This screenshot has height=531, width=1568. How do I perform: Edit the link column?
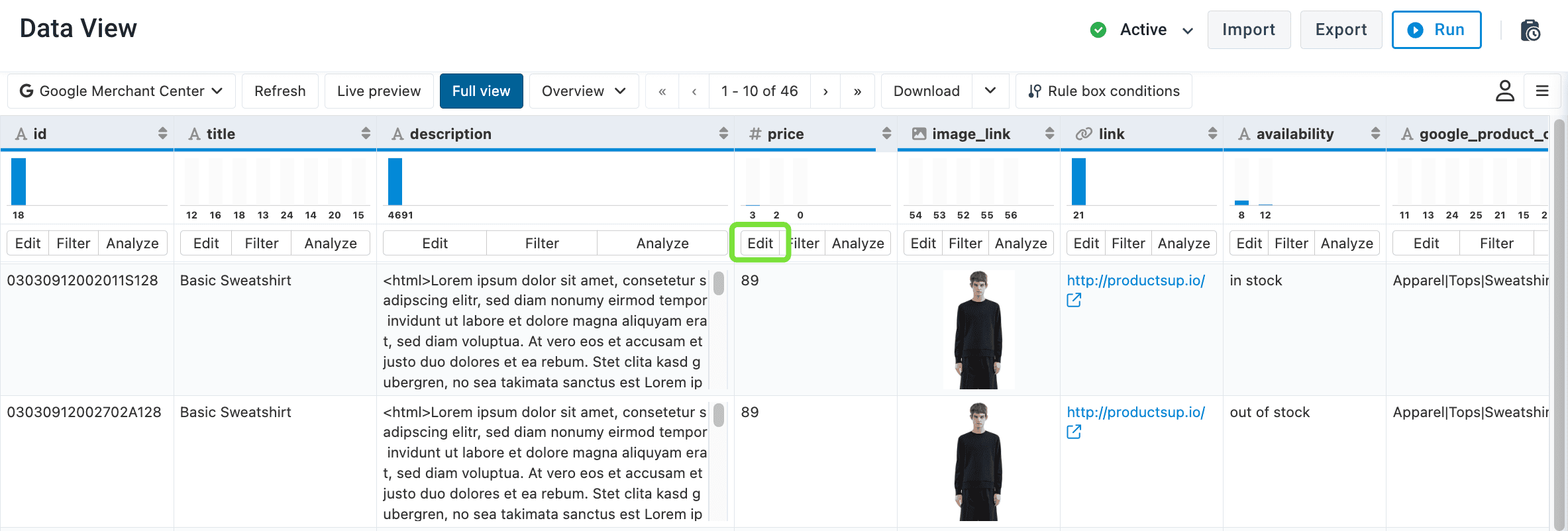1086,243
